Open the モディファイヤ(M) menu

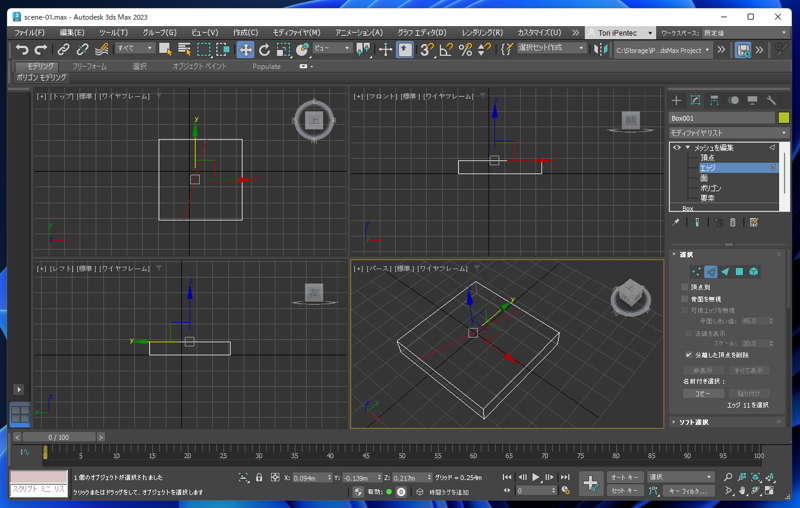(x=296, y=33)
